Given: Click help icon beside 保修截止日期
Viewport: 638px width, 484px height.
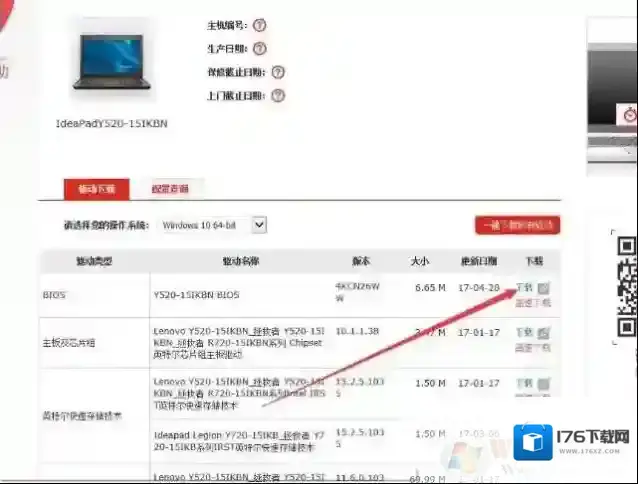Looking at the screenshot, I should [278, 72].
